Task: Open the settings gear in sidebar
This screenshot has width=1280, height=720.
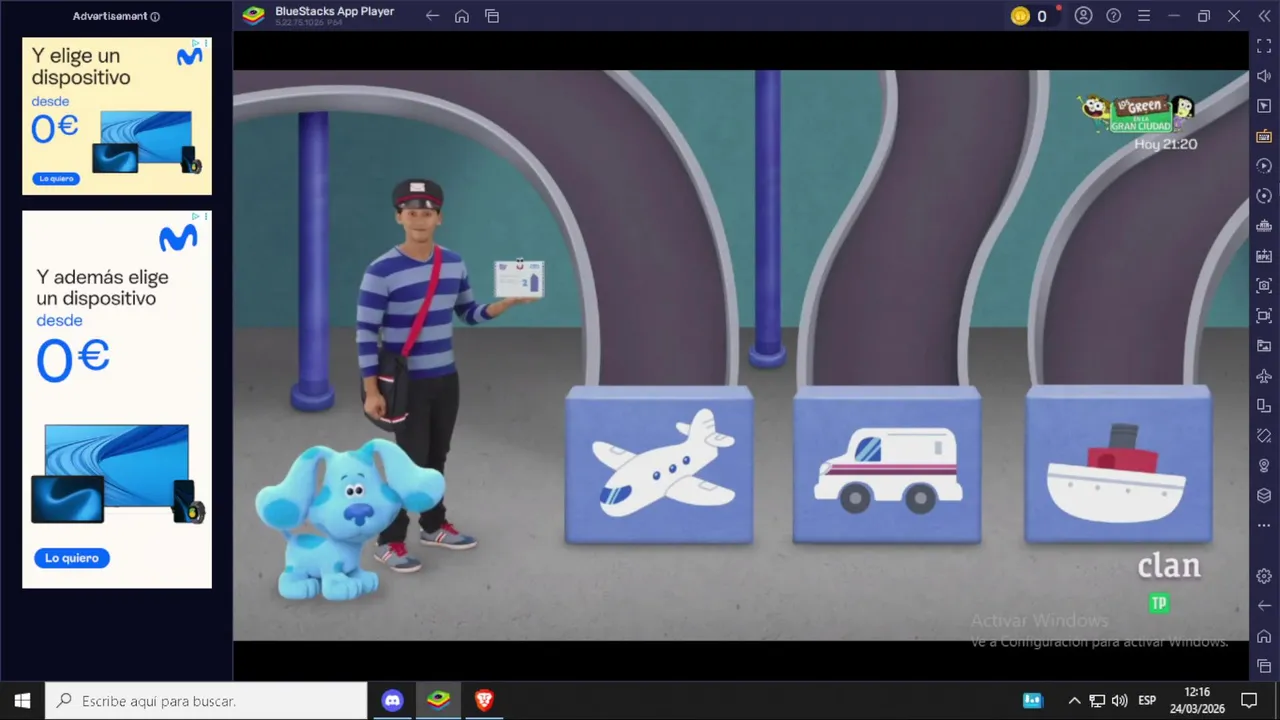Action: coord(1264,576)
